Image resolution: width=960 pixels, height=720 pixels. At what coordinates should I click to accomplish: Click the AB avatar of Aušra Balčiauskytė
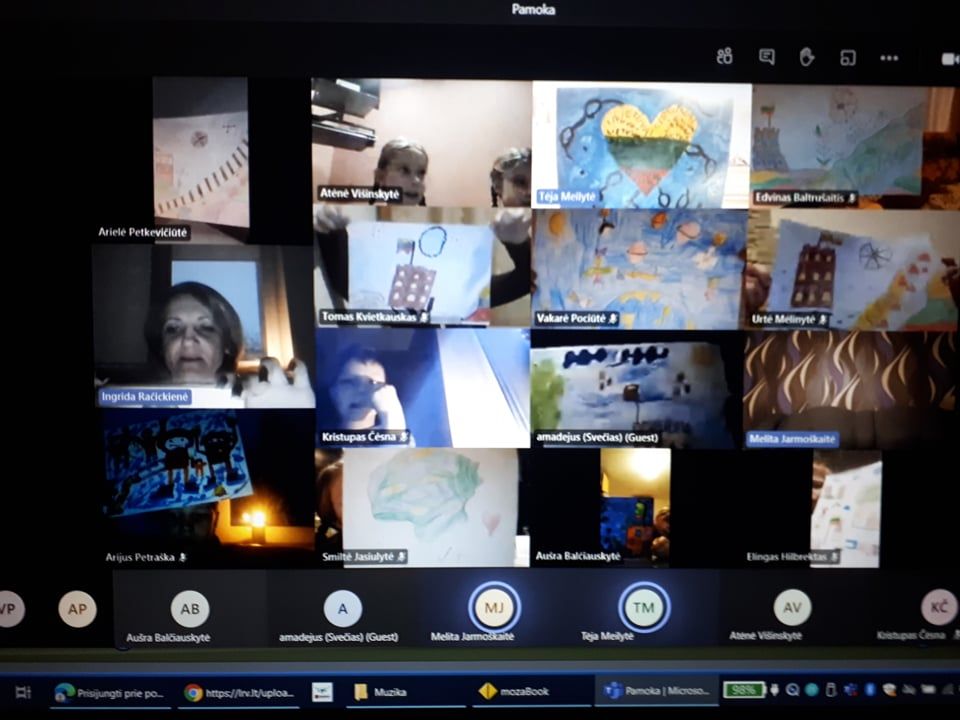pos(190,608)
